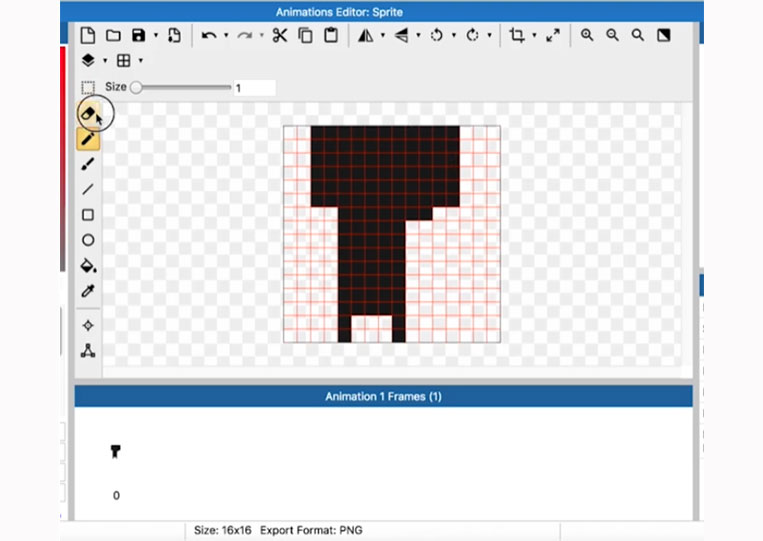Select the Brush tool
This screenshot has height=541, width=763.
88,164
